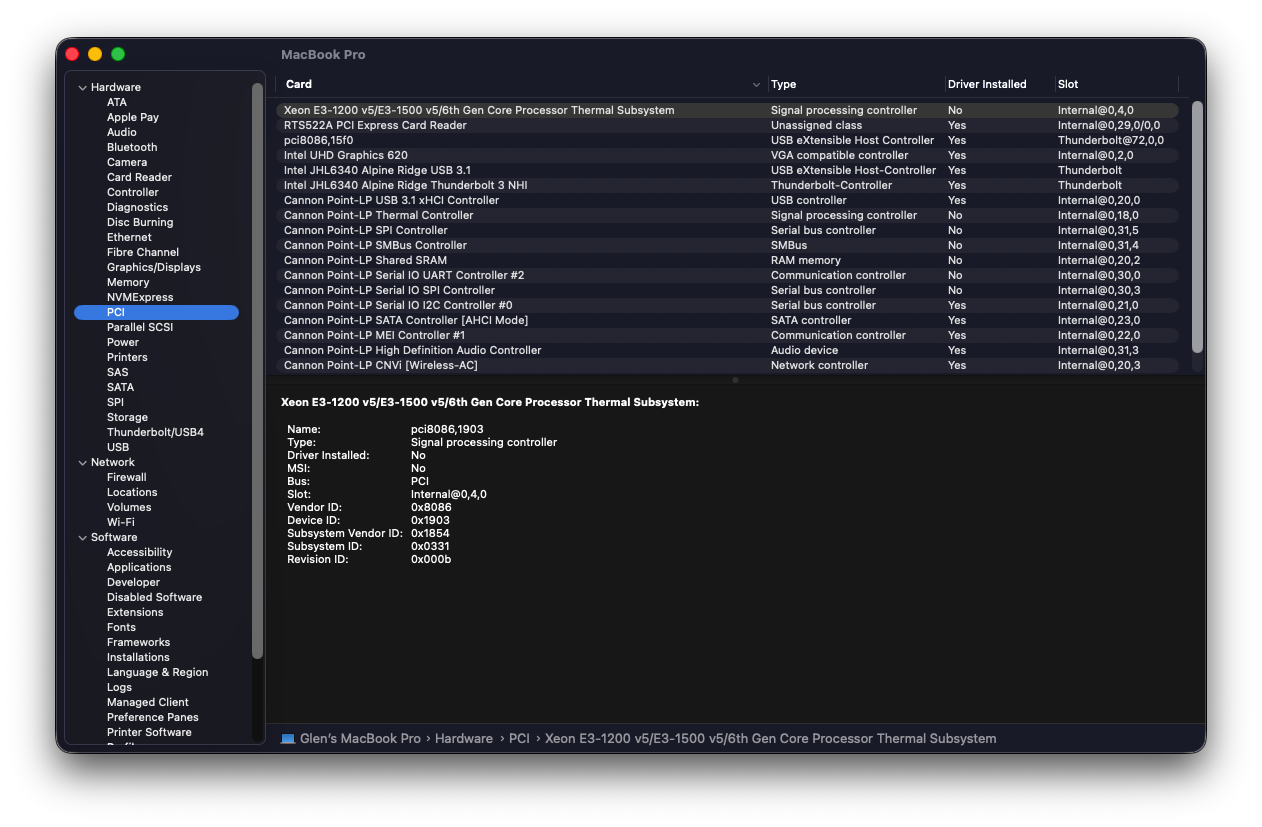Screen dimensions: 1262x827
Task: Select Preference Panes in the sidebar
Action: pyautogui.click(x=153, y=717)
